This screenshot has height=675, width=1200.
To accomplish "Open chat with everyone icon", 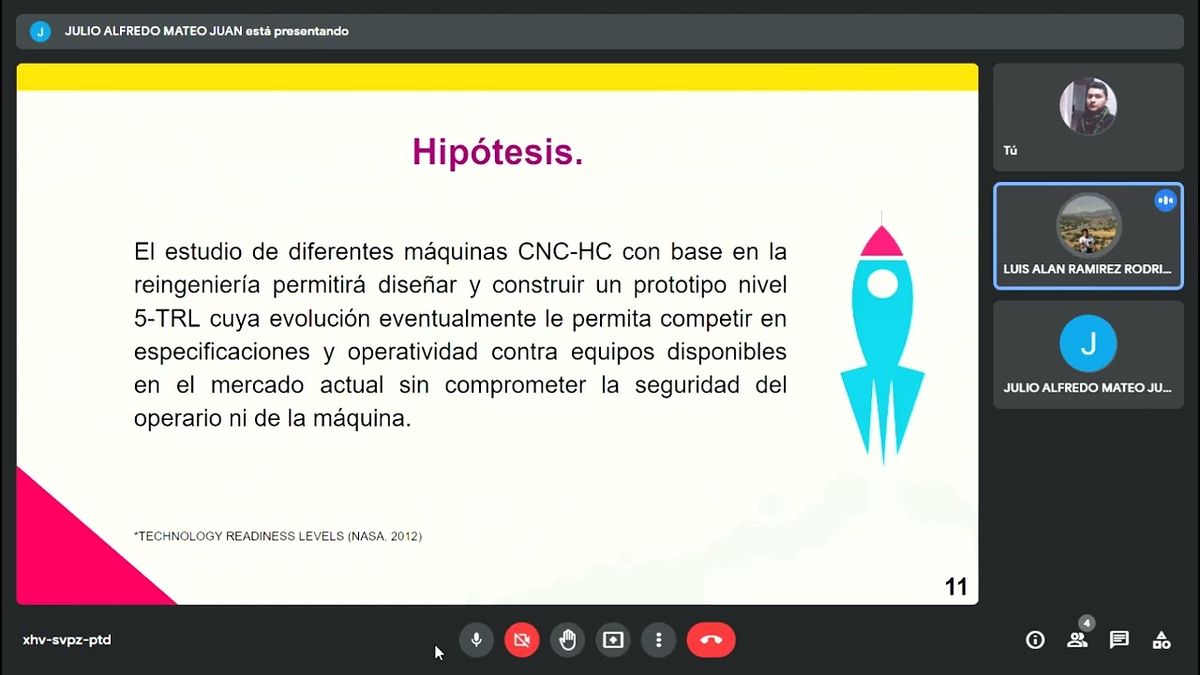I will click(x=1119, y=640).
